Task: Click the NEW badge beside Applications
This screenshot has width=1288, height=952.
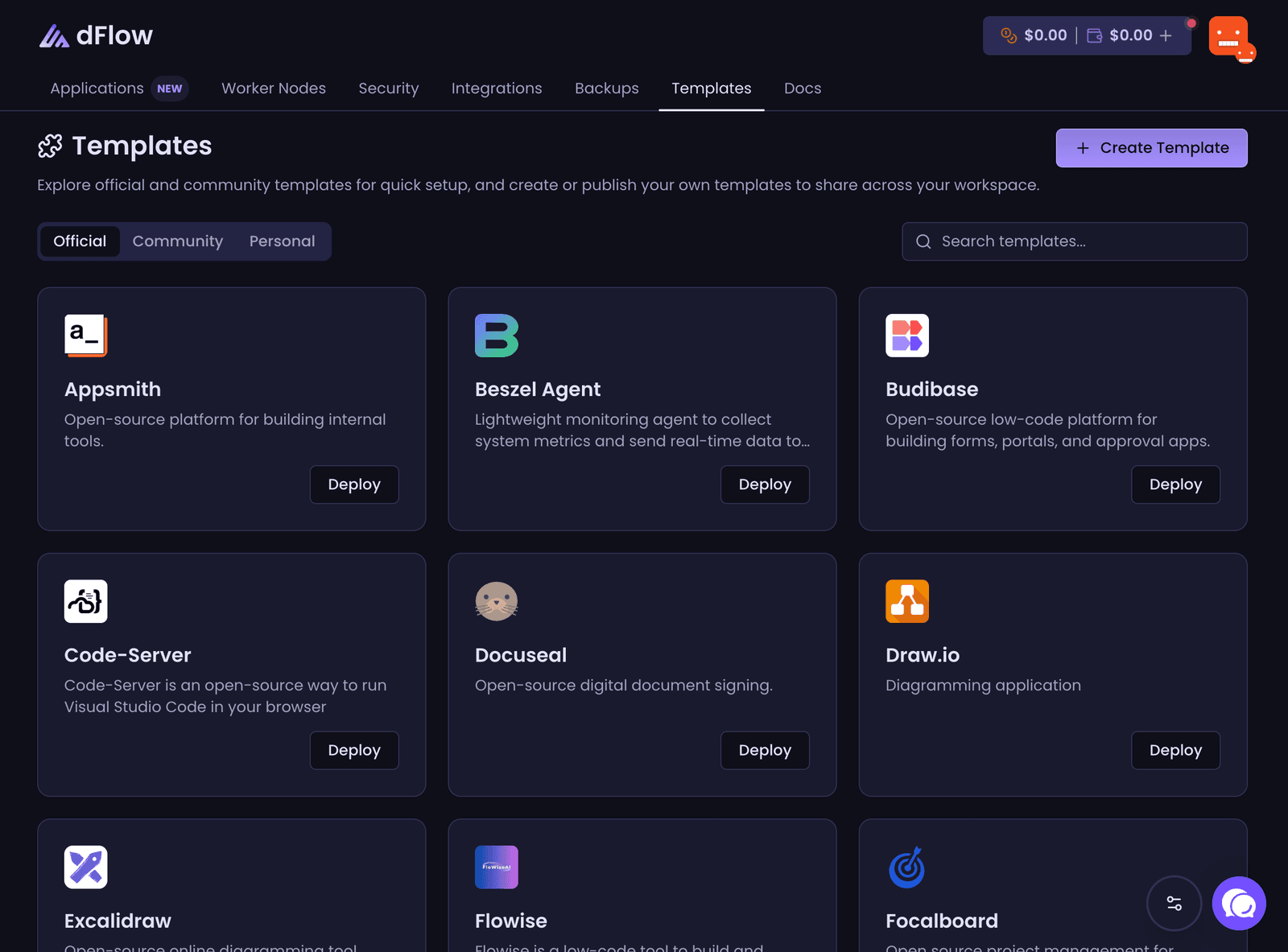Action: tap(170, 89)
